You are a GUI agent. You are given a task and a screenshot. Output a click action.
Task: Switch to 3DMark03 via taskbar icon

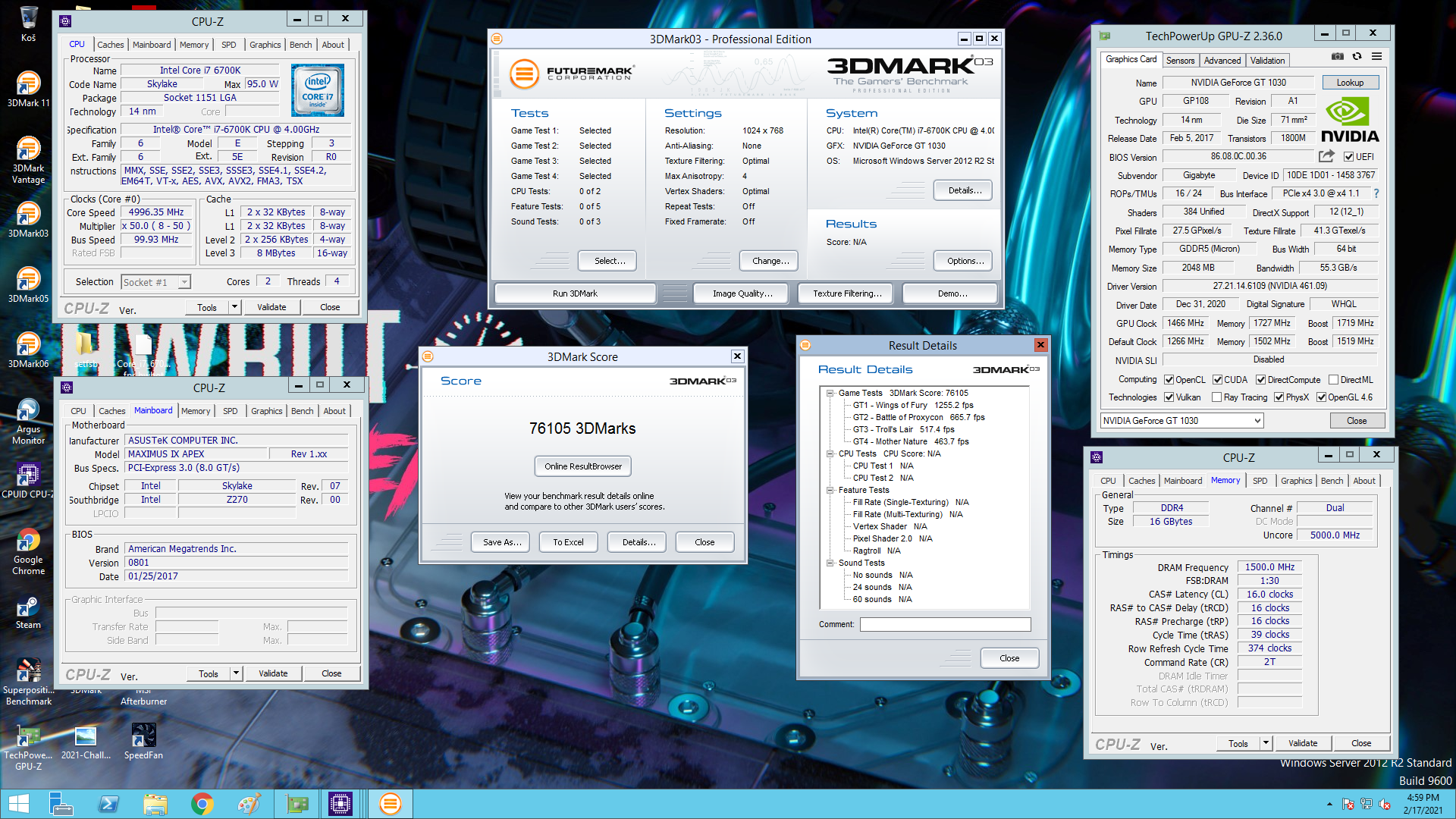pos(390,804)
